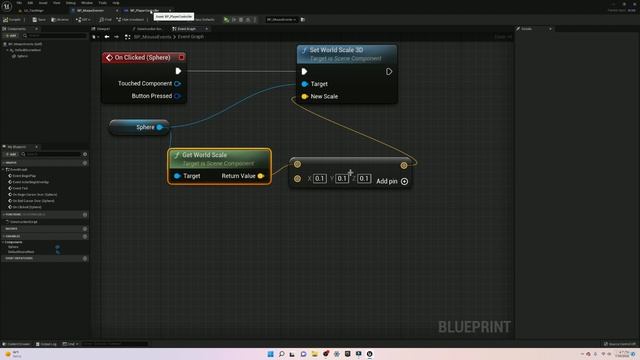Collapse the EventGraph tree item
This screenshot has width=640, height=360.
[4, 169]
